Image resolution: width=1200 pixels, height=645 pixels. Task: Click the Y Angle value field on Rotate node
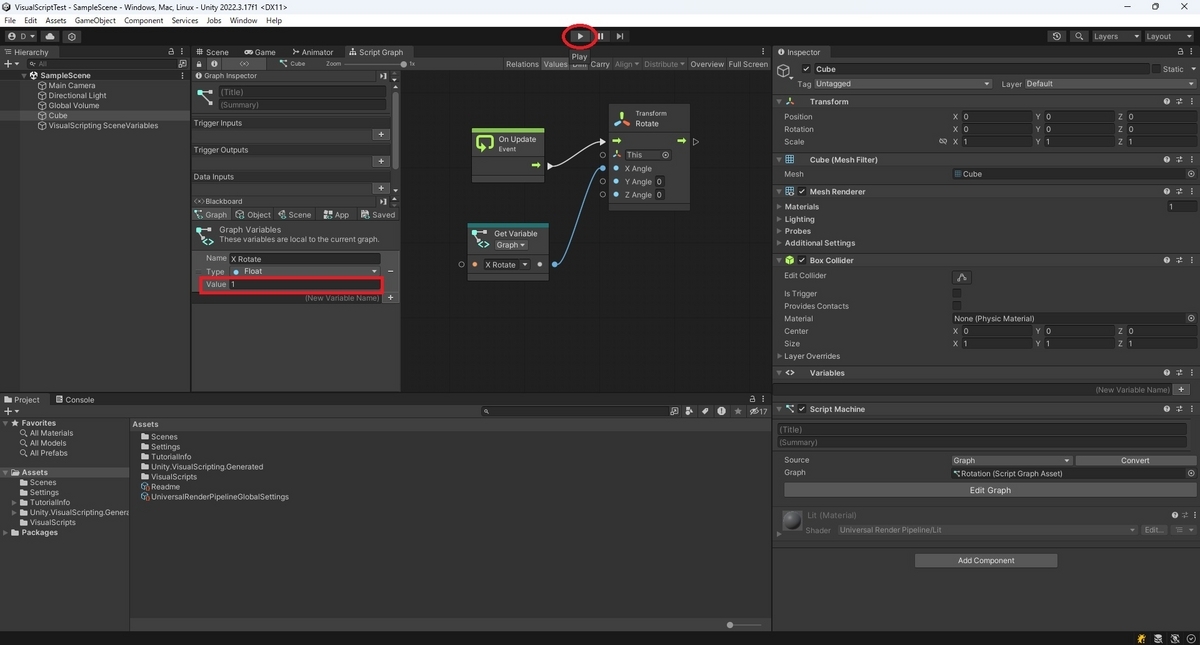pyautogui.click(x=660, y=182)
